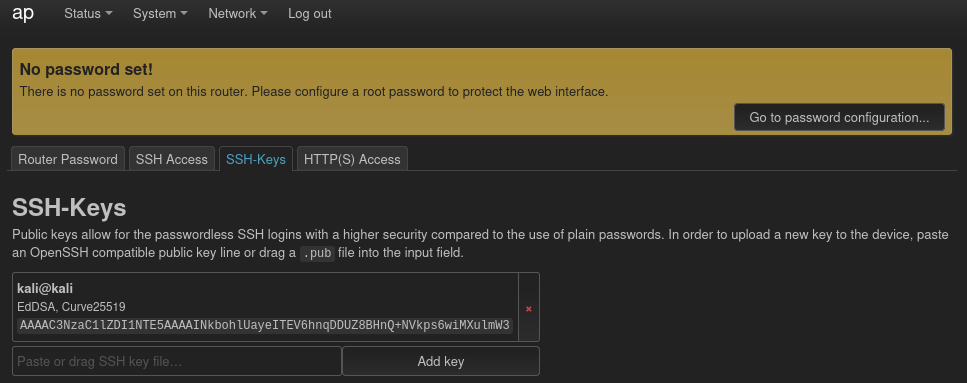Open the Network dropdown menu
967x383 pixels.
coord(237,14)
